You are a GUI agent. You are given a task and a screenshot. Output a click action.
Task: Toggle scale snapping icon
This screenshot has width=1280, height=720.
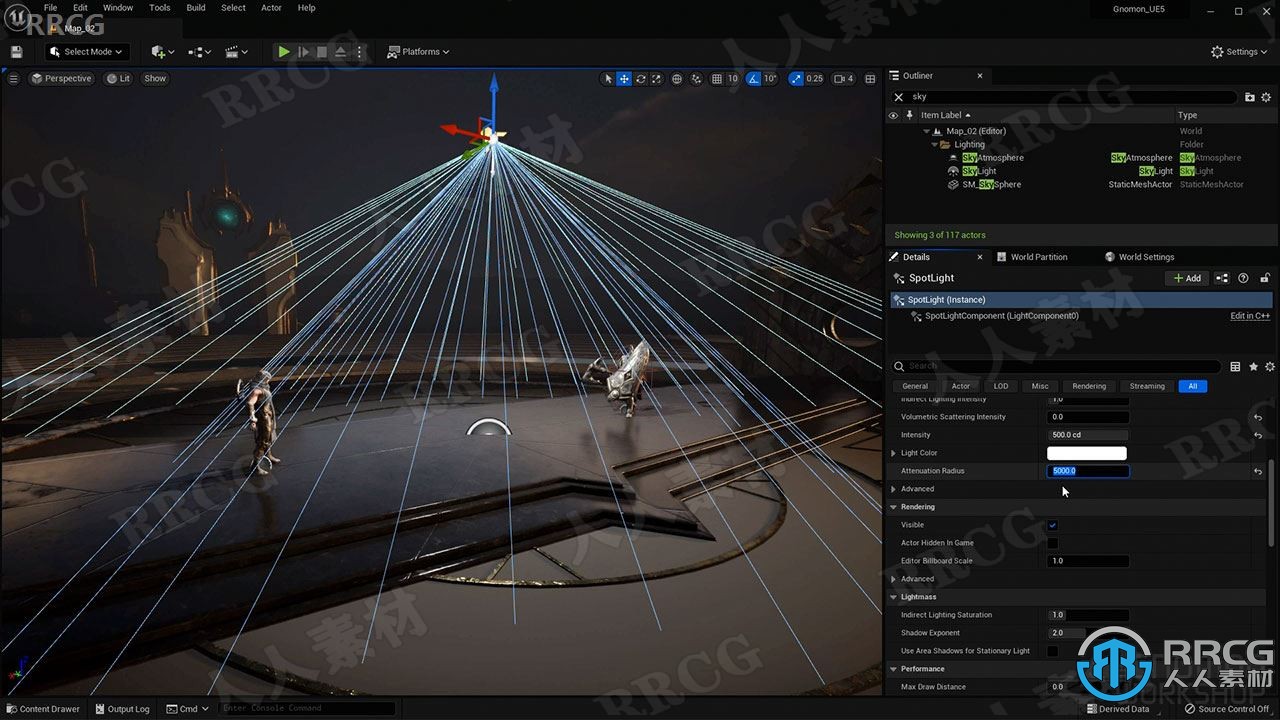point(796,78)
